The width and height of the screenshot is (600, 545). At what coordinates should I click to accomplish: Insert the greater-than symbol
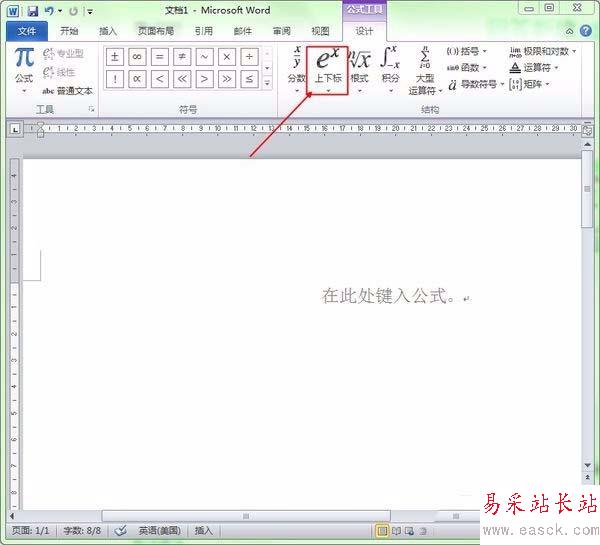click(x=204, y=79)
